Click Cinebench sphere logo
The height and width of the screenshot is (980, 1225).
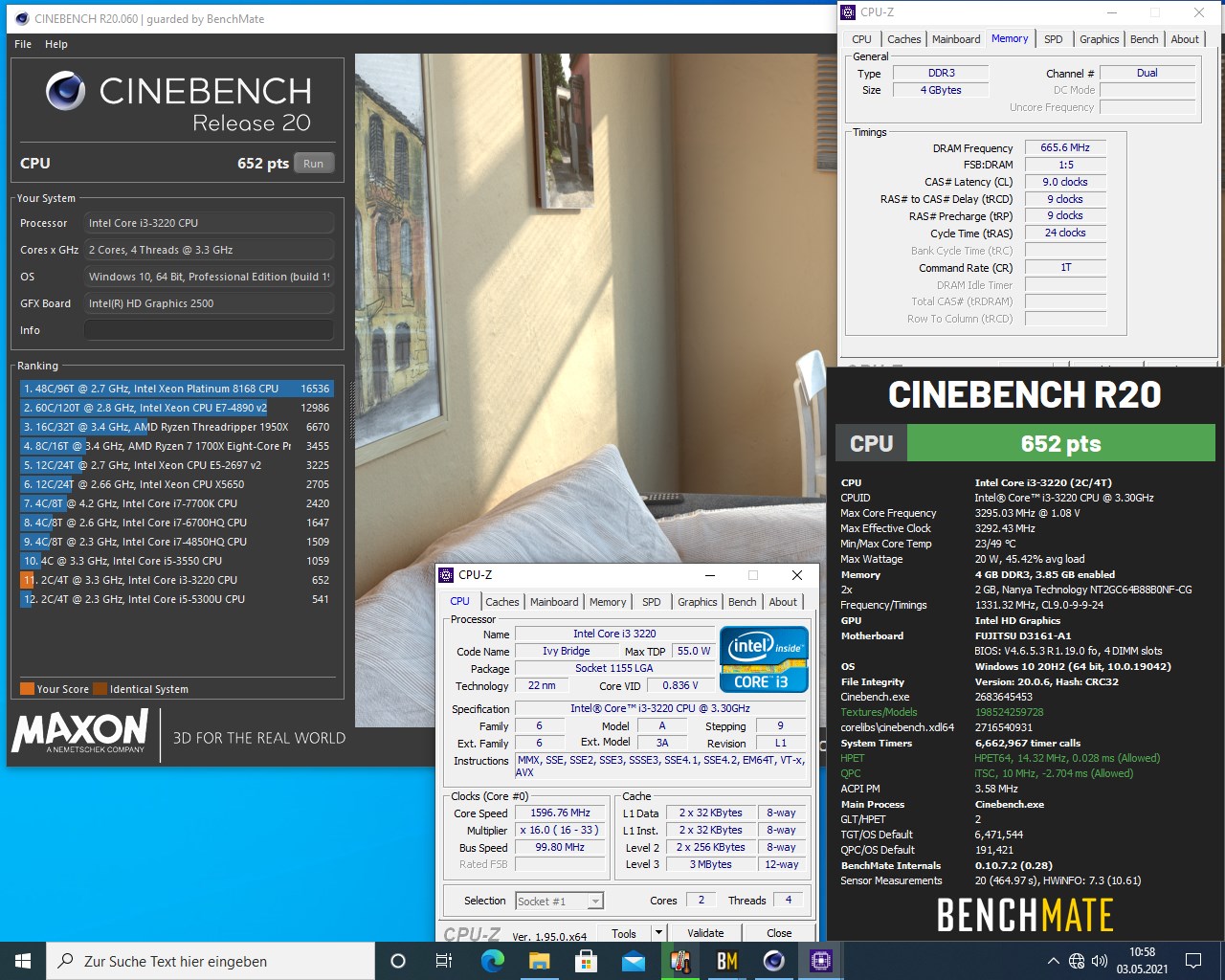66,91
